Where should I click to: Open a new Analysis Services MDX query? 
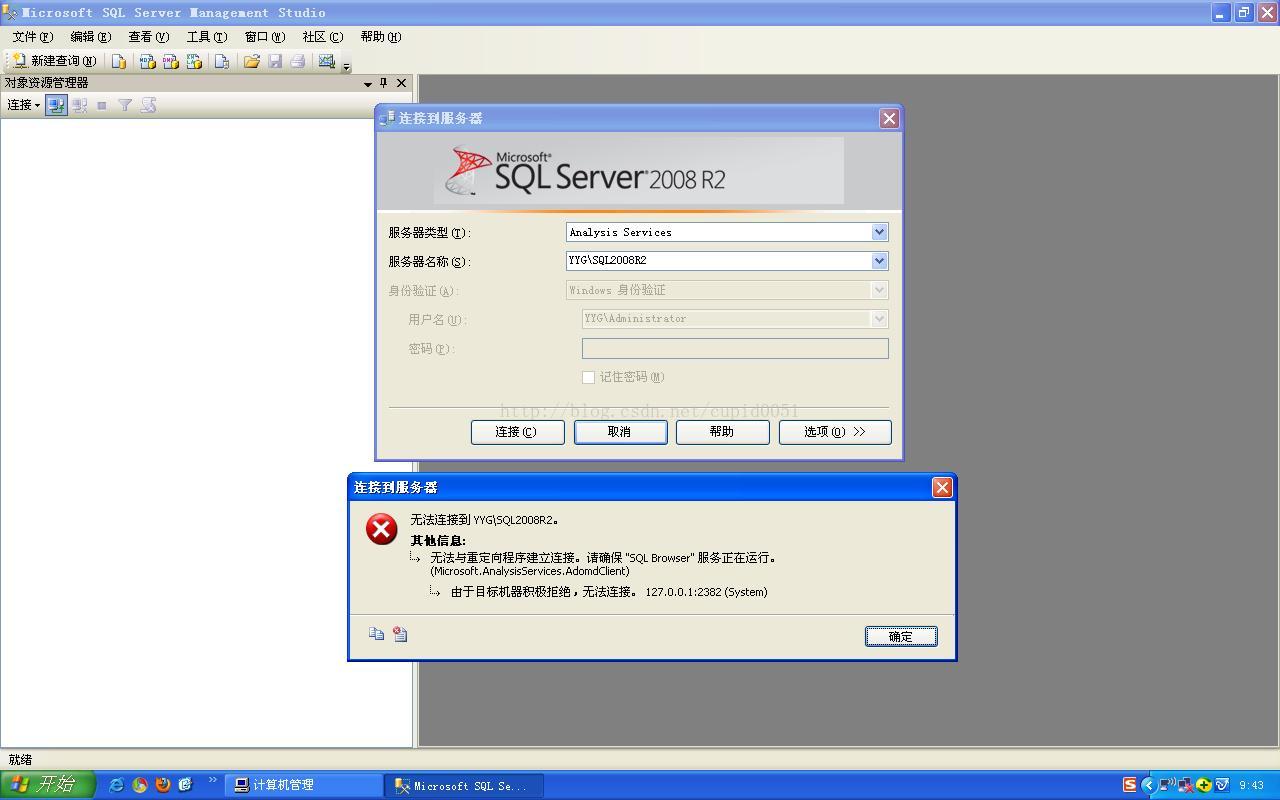147,61
